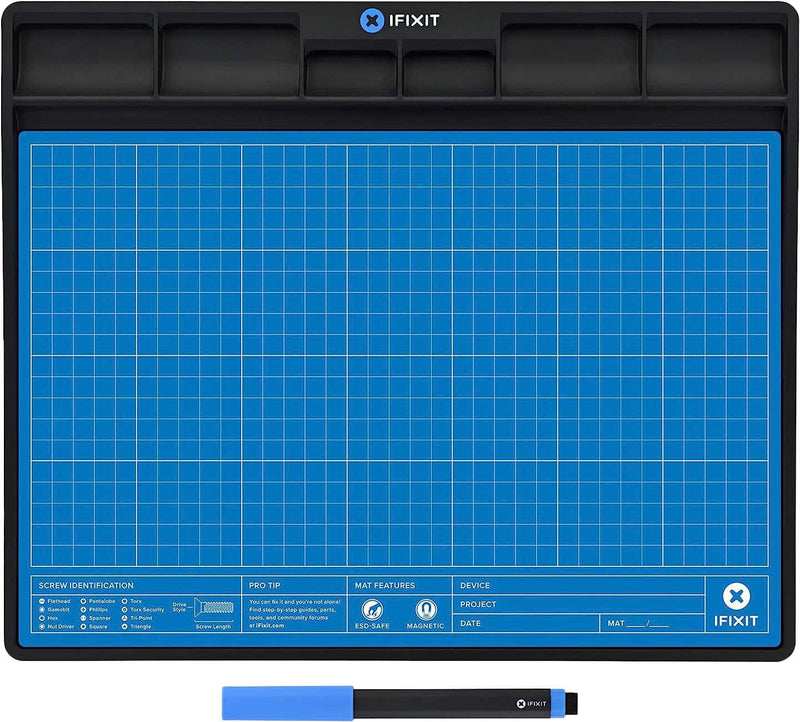Click the Spanner screw icon
800x722 pixels.
83,618
